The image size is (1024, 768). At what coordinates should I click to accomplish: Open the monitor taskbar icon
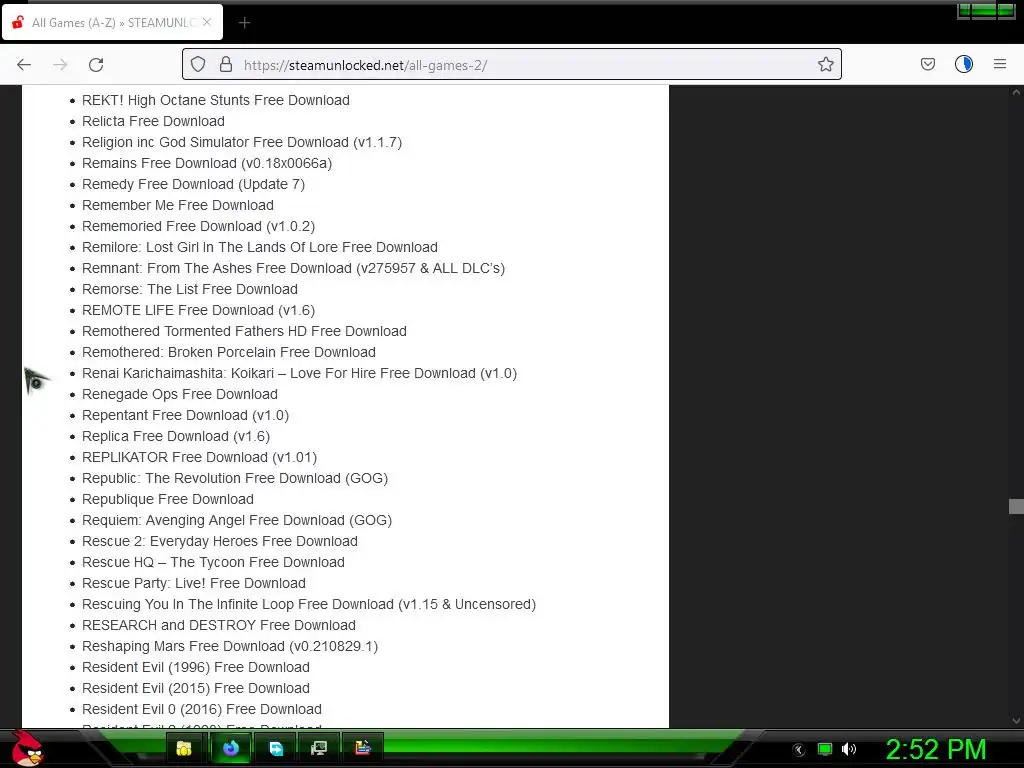(x=319, y=748)
